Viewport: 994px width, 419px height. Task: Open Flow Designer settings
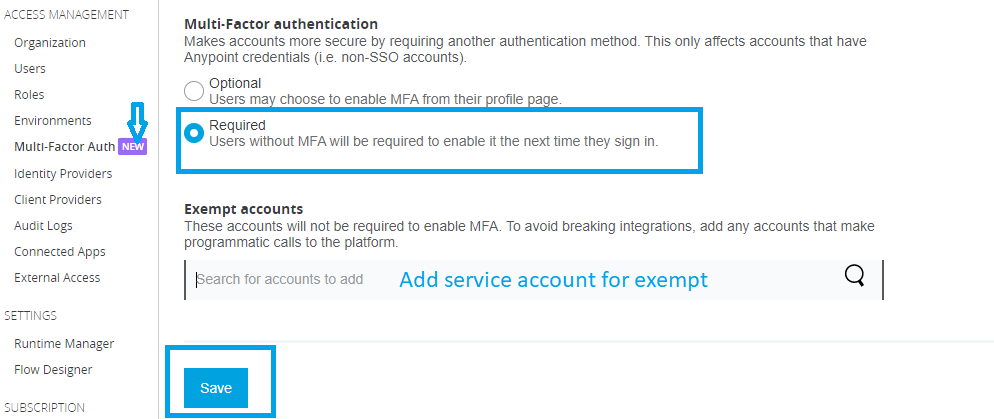(x=53, y=370)
